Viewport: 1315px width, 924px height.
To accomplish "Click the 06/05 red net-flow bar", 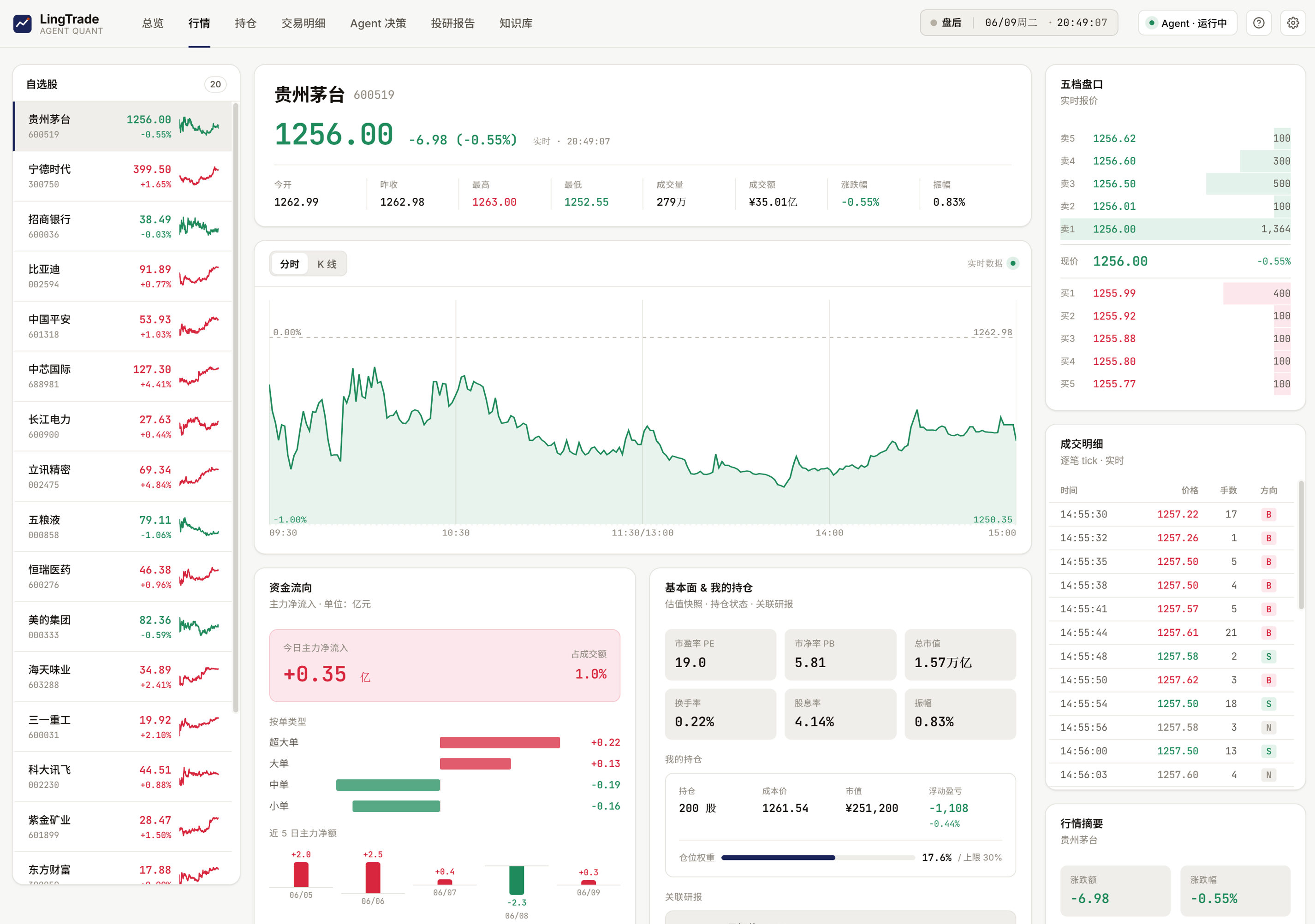I will pos(301,875).
